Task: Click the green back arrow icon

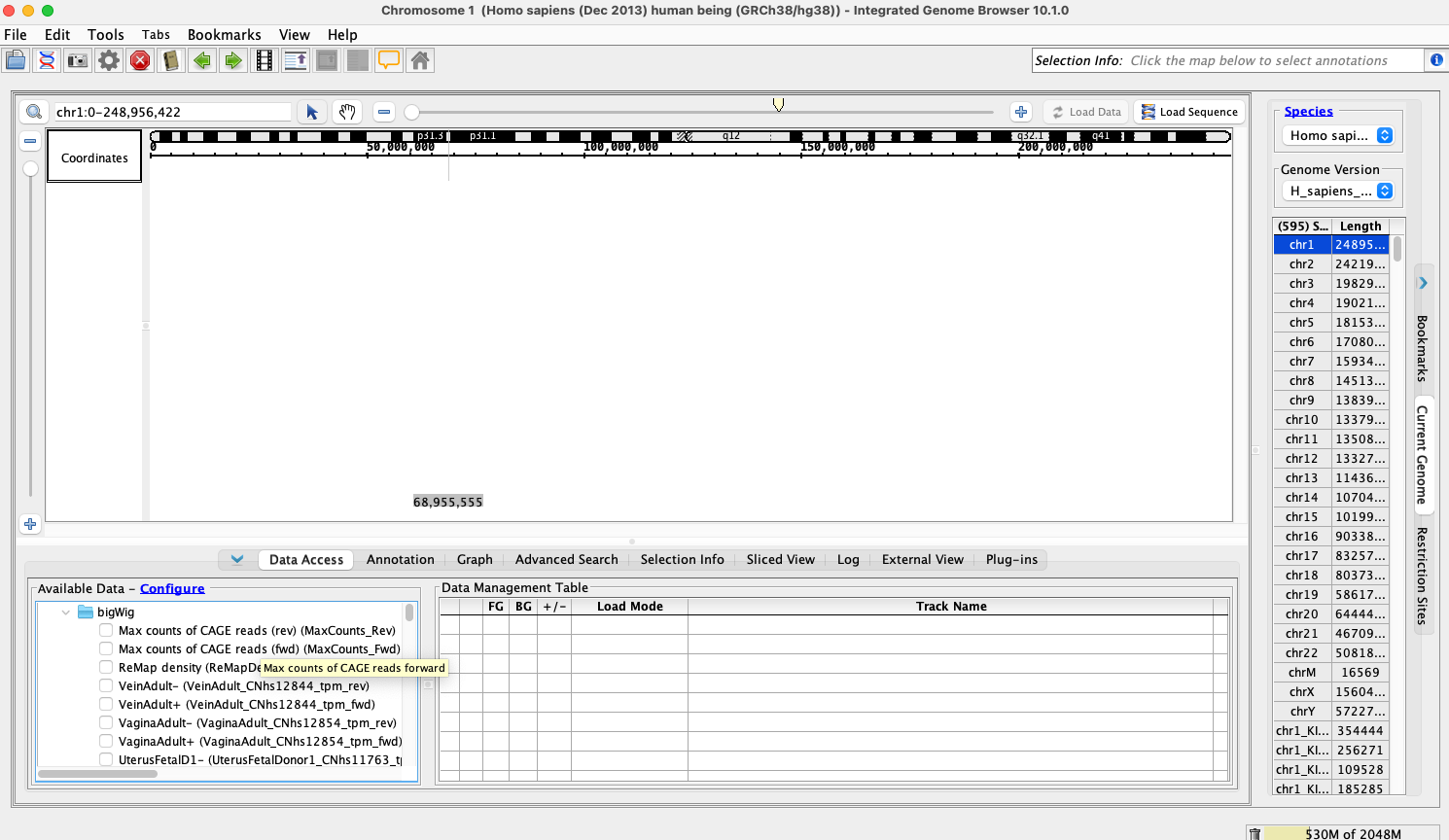Action: pyautogui.click(x=202, y=60)
